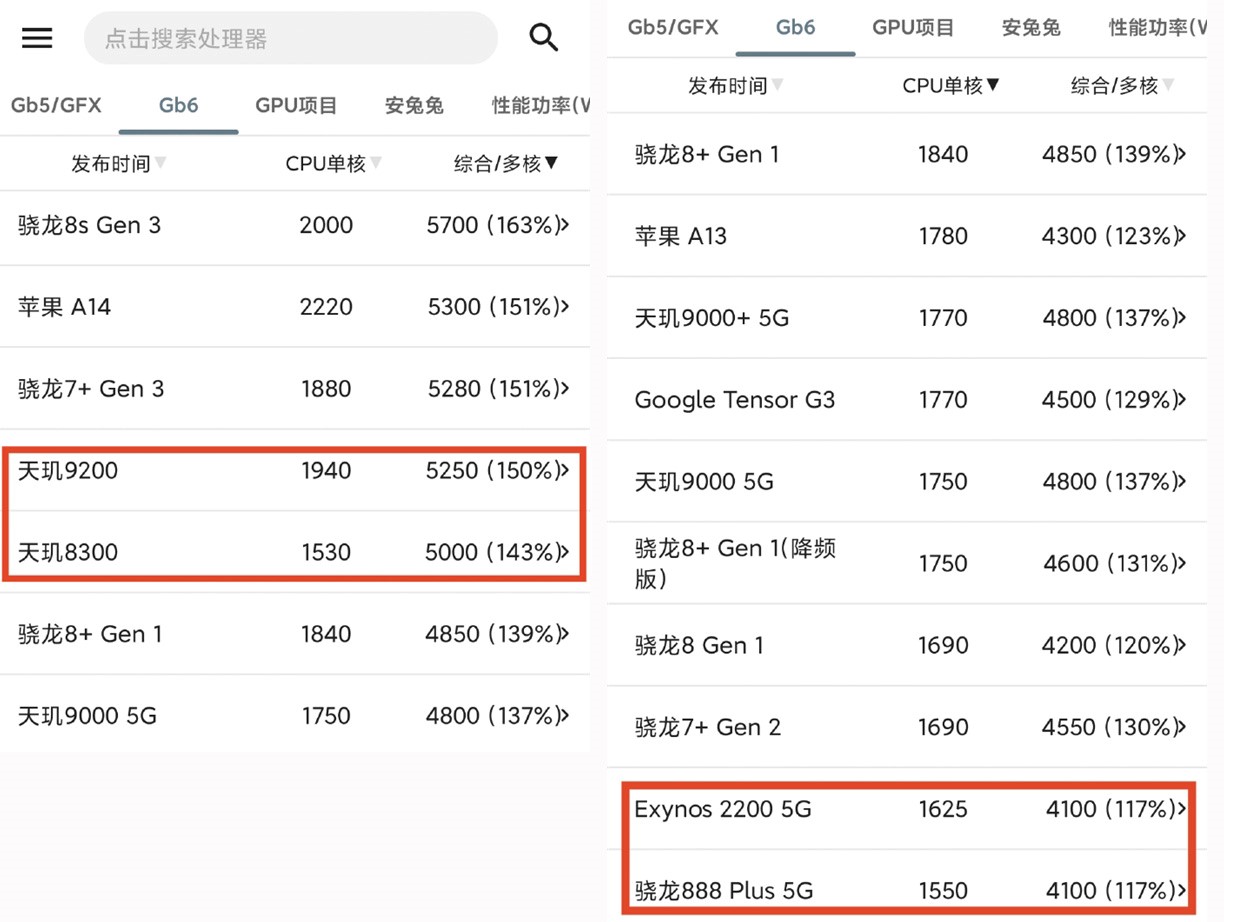Image resolution: width=1234 pixels, height=922 pixels.
Task: Expand details chevron for 苹果 A14
Action: (565, 307)
